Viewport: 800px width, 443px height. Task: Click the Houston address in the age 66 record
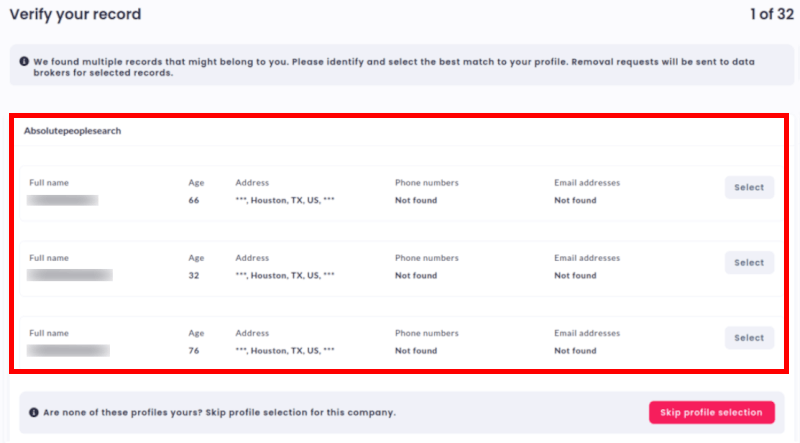(x=285, y=201)
